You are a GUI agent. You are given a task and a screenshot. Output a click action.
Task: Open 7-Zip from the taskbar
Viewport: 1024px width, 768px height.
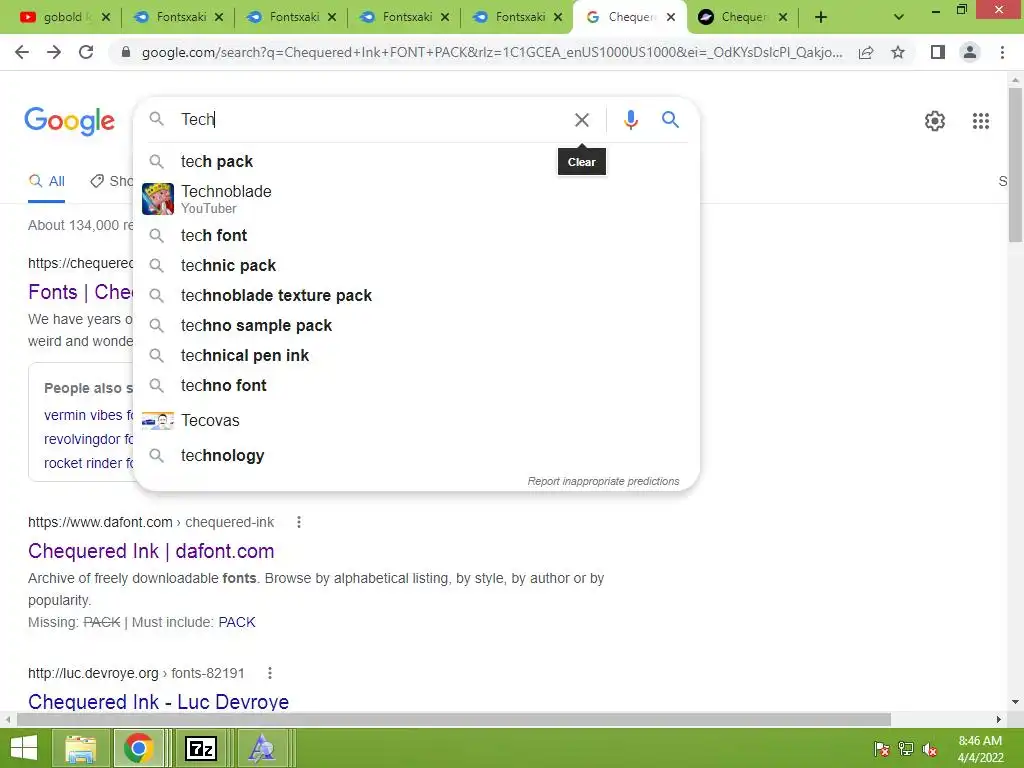point(200,748)
